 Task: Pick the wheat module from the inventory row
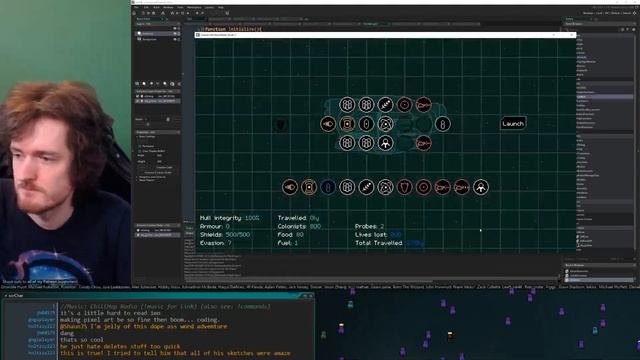[x=366, y=187]
